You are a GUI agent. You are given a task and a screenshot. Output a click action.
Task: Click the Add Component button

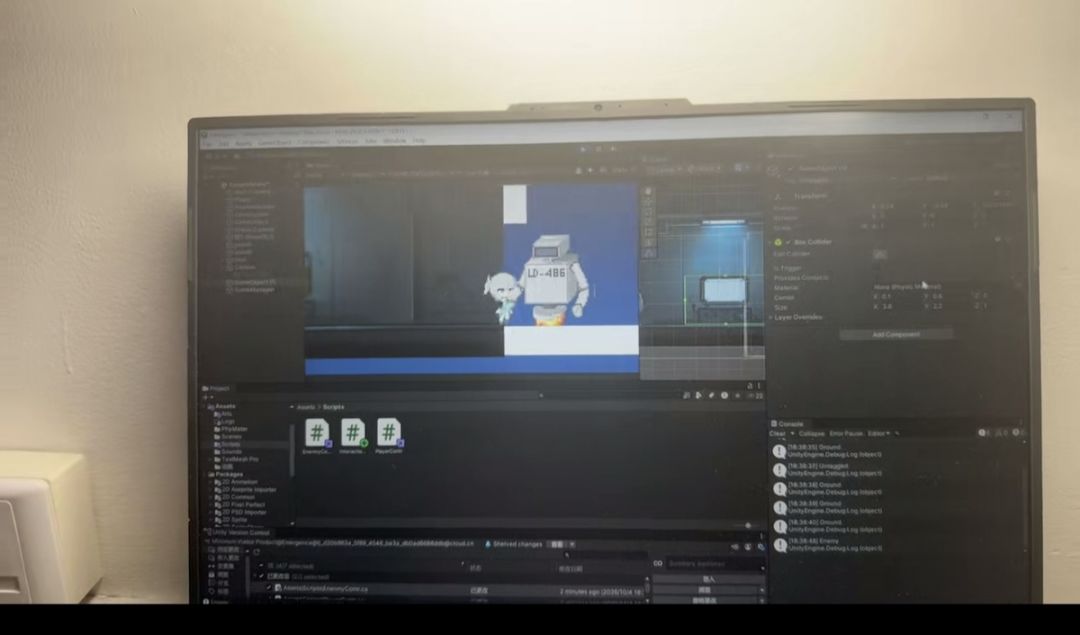pos(896,335)
